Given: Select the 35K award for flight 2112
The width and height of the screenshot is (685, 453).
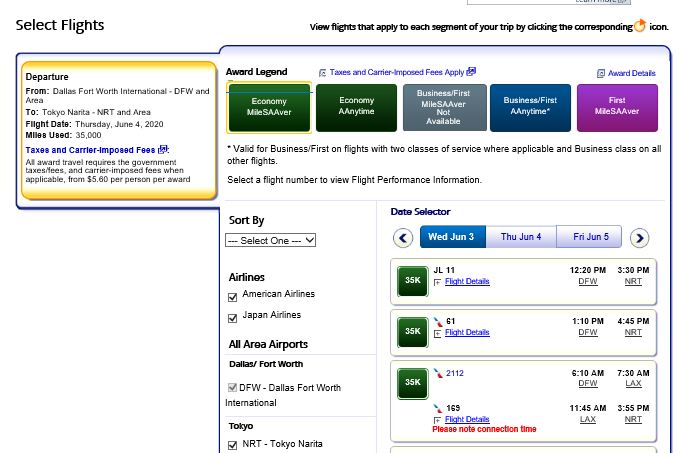Looking at the screenshot, I should 412,383.
